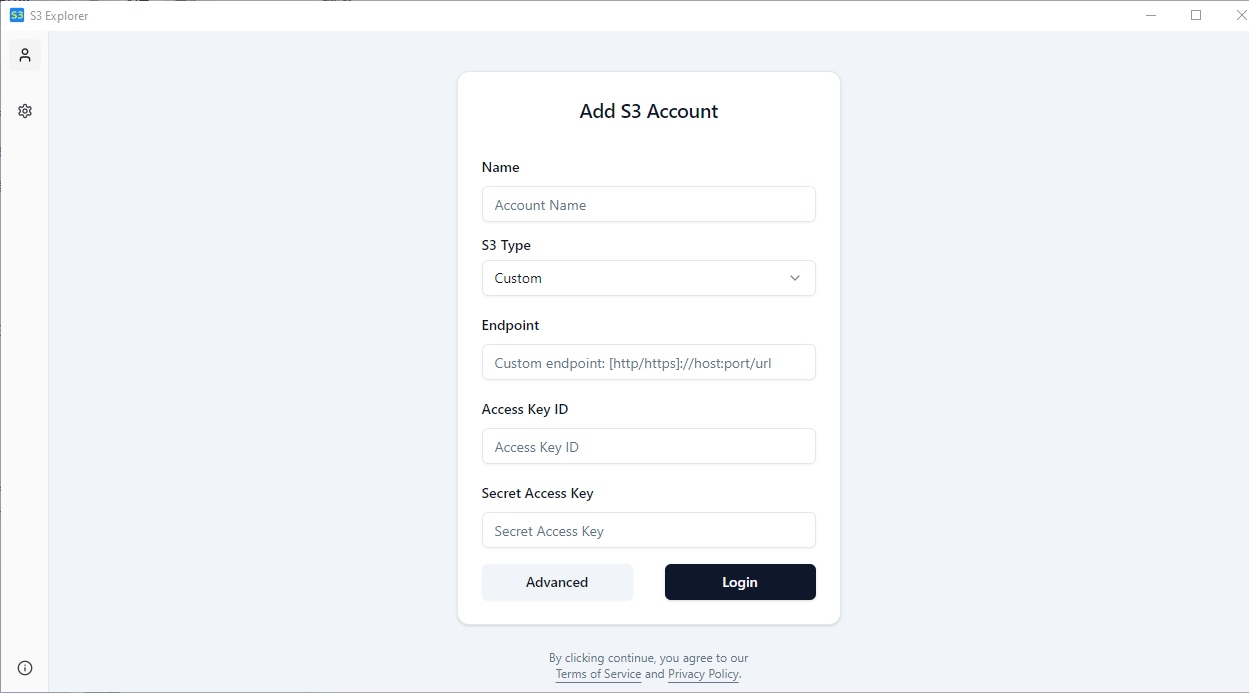Click the Advanced button
Viewport: 1249px width, 693px height.
point(557,582)
